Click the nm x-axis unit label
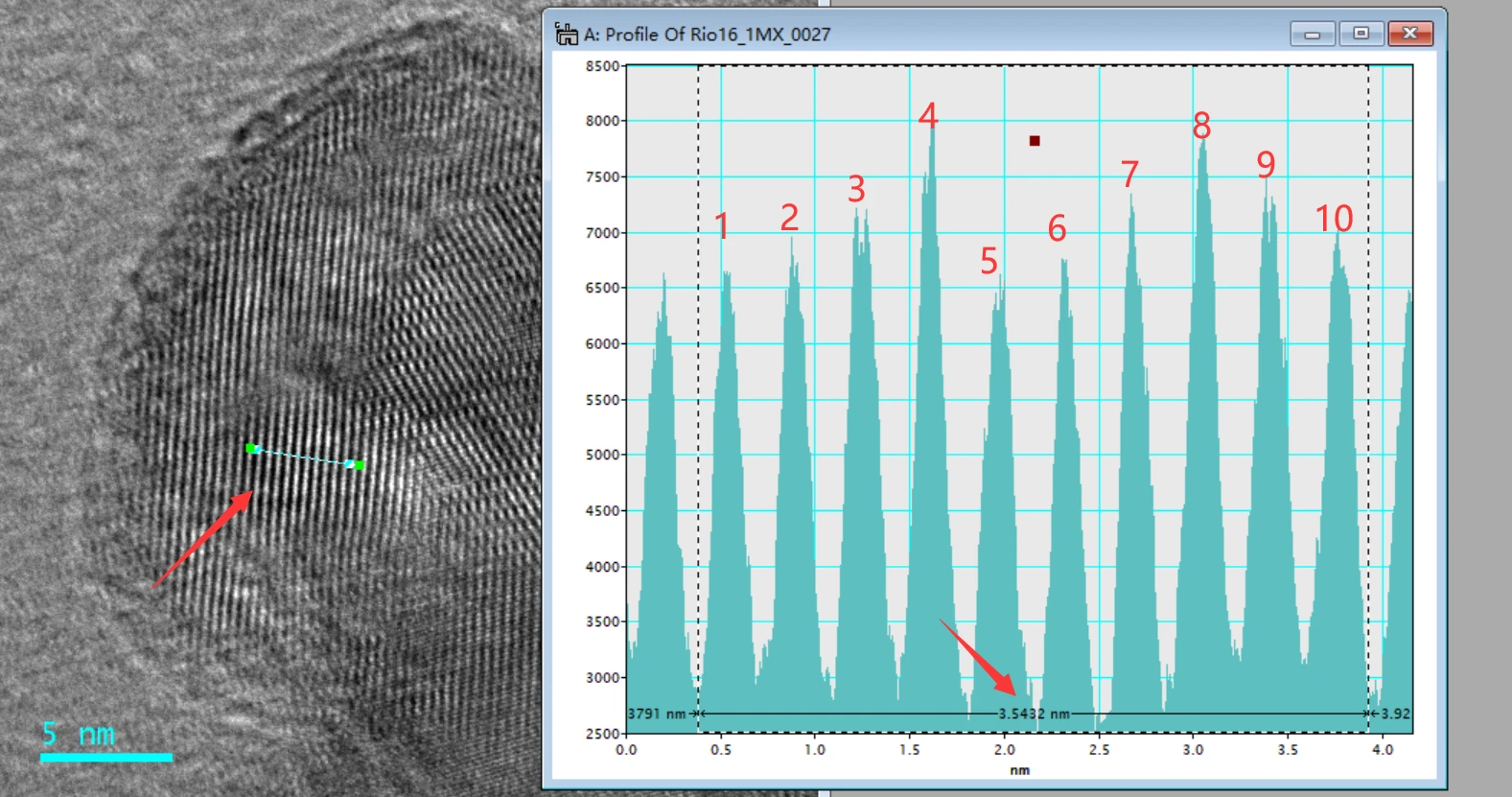The width and height of the screenshot is (1512, 797). tap(1019, 770)
